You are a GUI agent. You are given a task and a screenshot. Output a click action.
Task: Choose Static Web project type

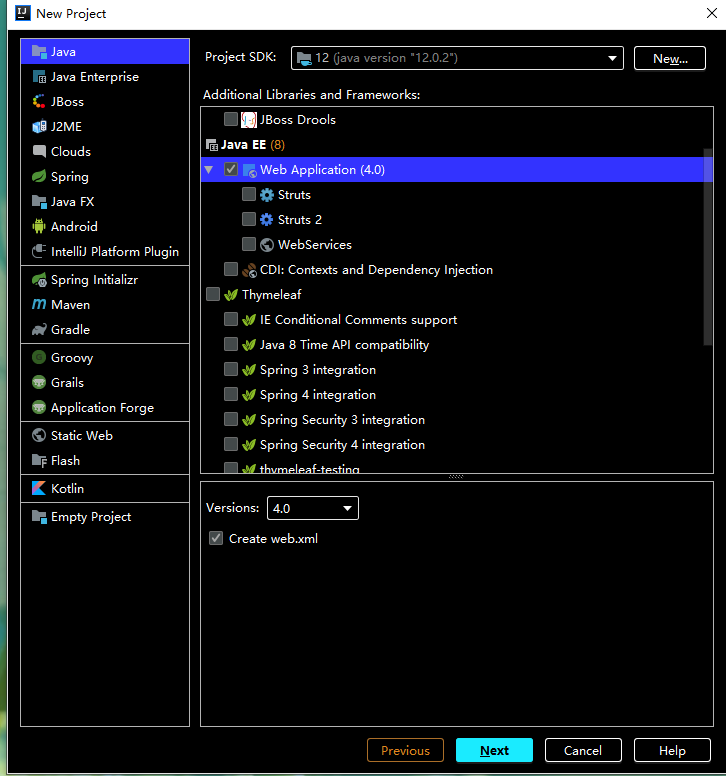point(105,436)
